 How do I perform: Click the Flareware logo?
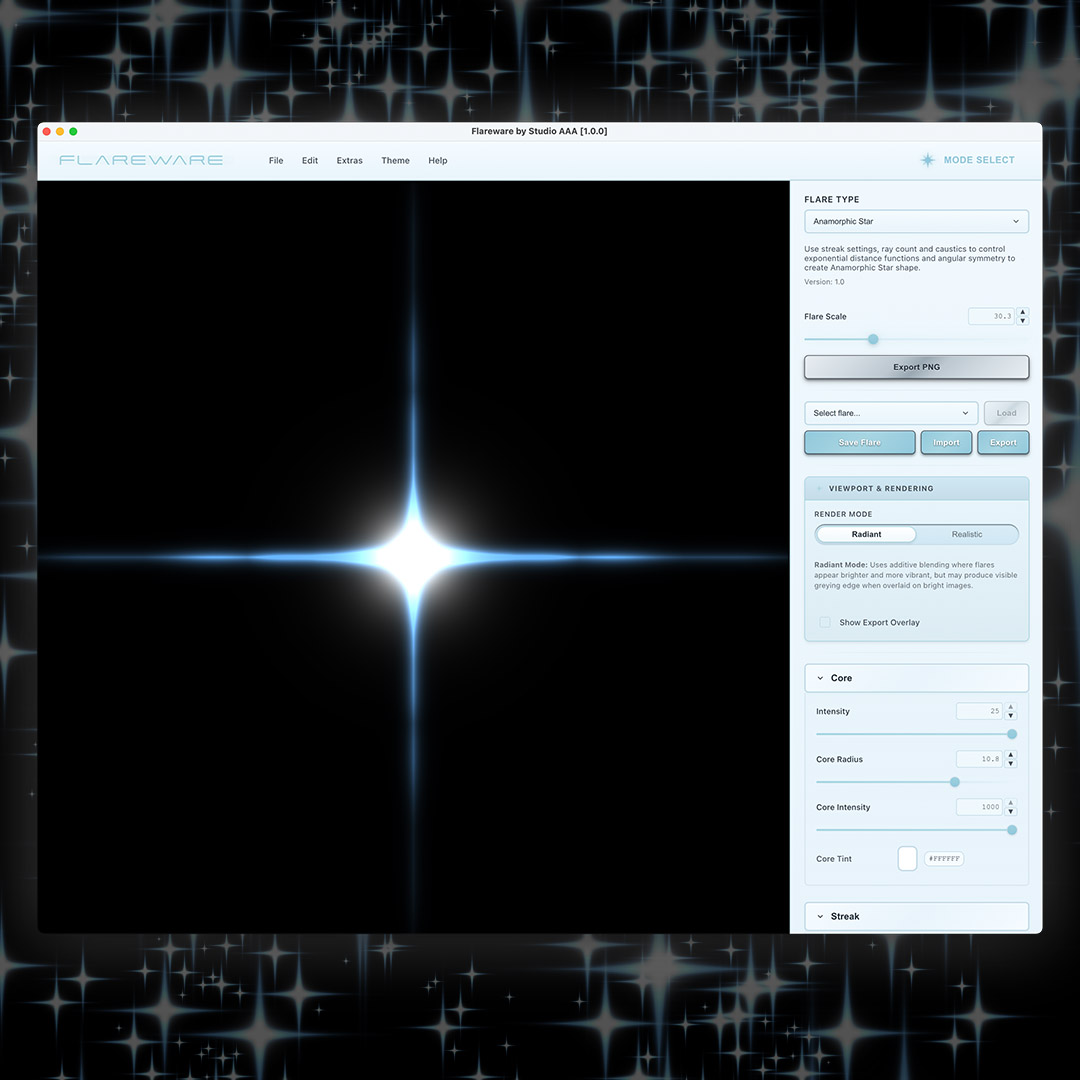[141, 160]
